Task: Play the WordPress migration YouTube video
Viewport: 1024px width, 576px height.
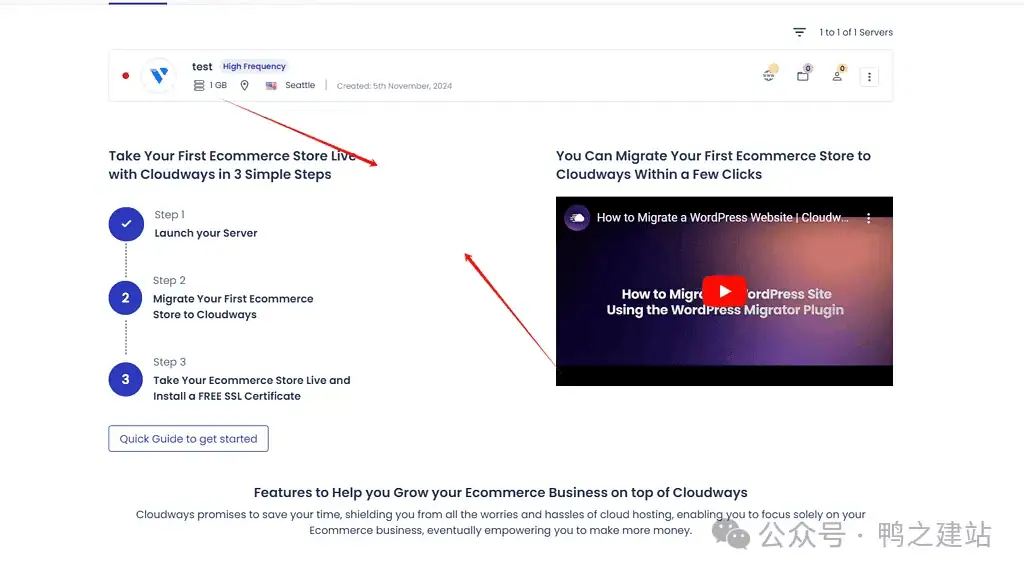Action: 724,291
